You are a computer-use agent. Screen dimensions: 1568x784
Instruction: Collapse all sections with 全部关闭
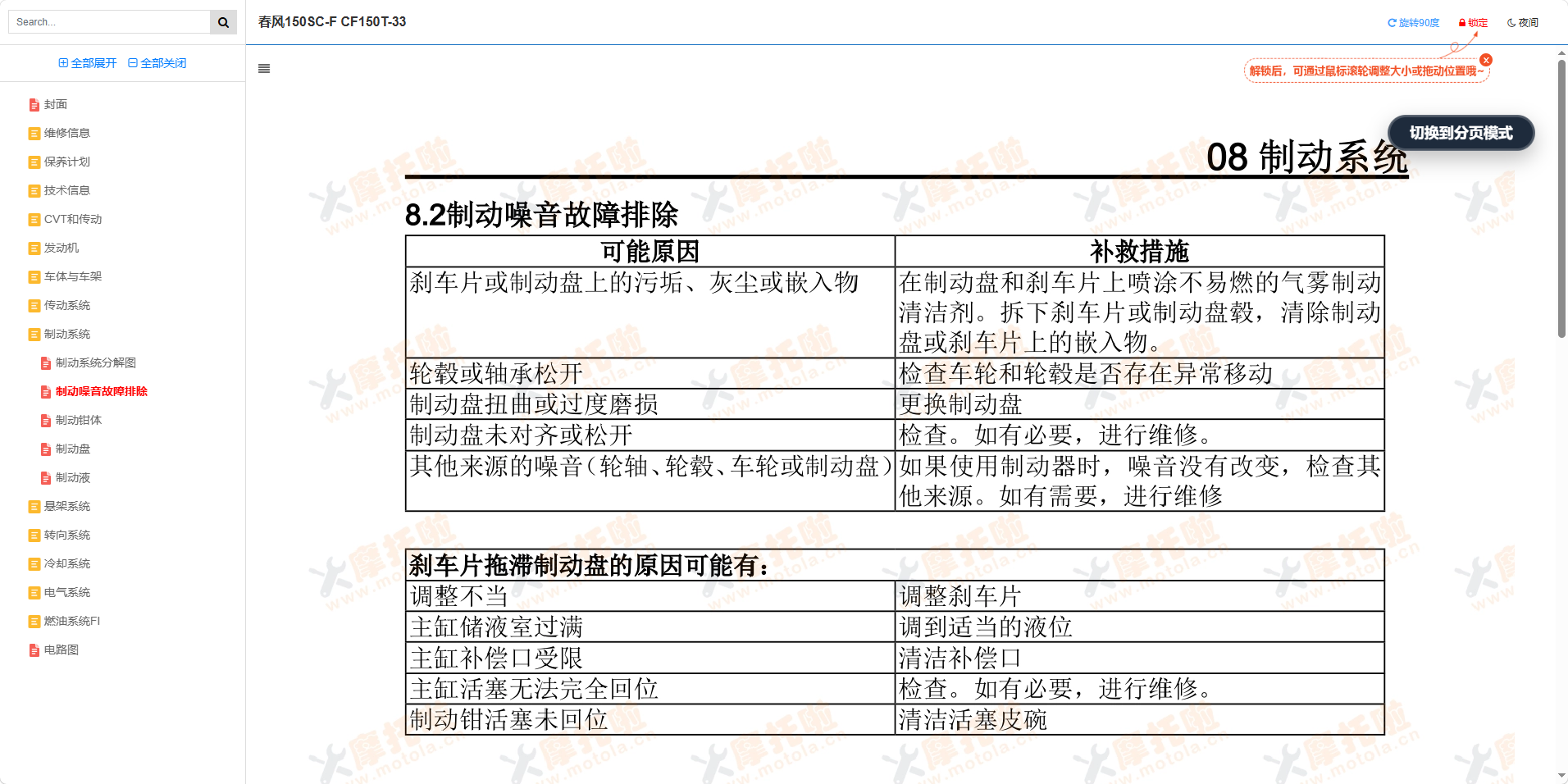point(156,62)
